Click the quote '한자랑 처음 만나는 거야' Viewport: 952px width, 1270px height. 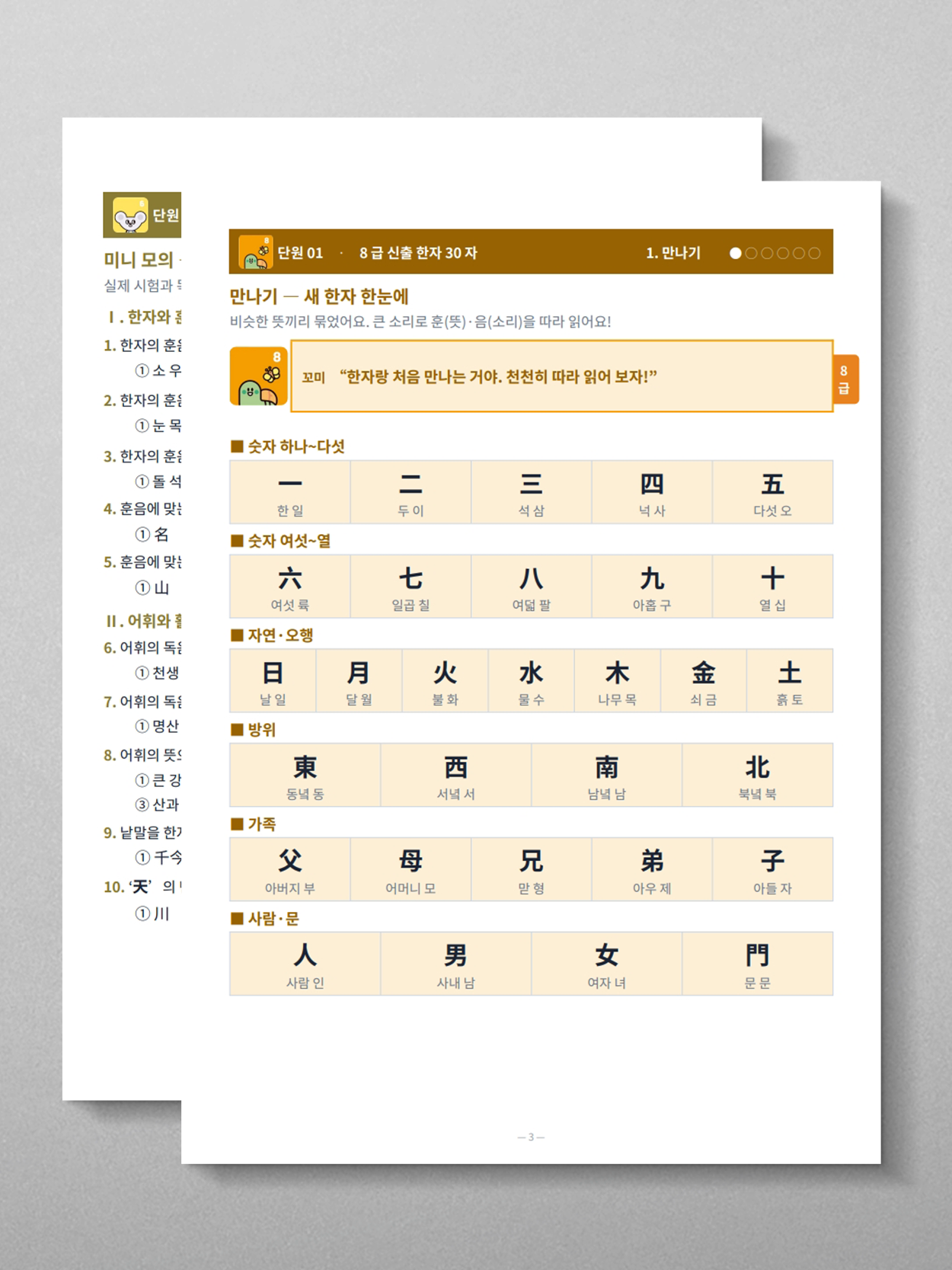[x=498, y=376]
